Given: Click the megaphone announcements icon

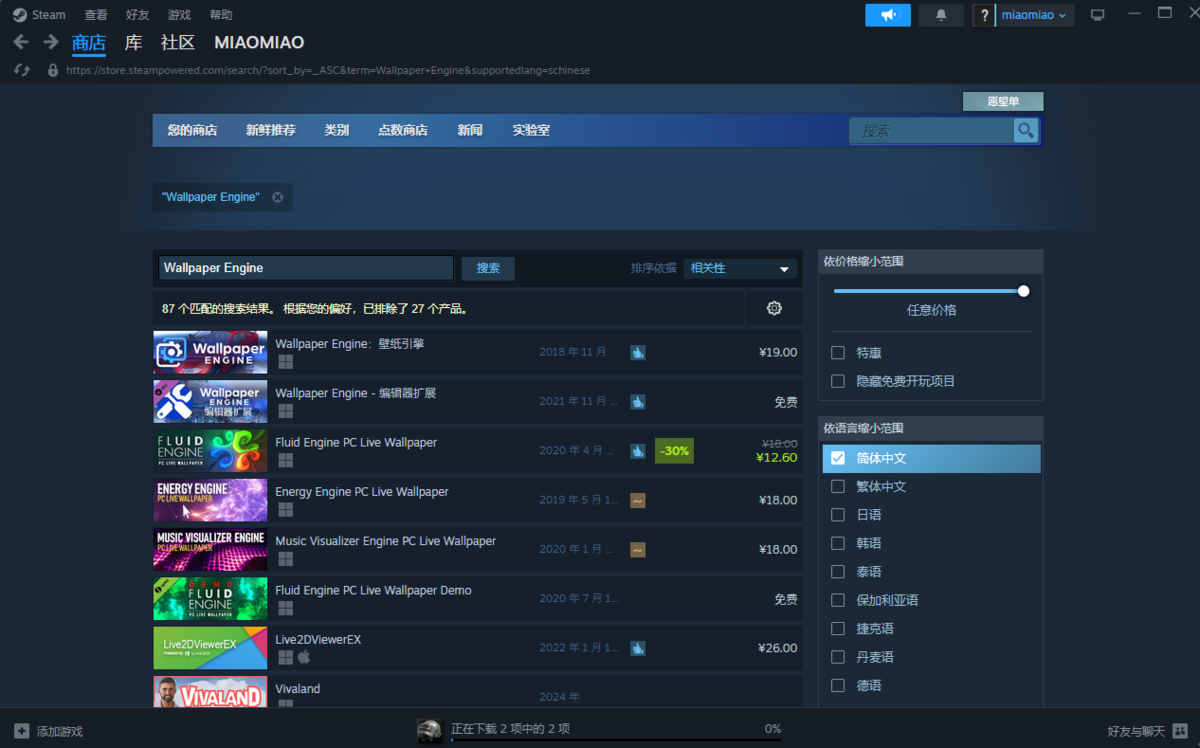Looking at the screenshot, I should click(x=888, y=15).
